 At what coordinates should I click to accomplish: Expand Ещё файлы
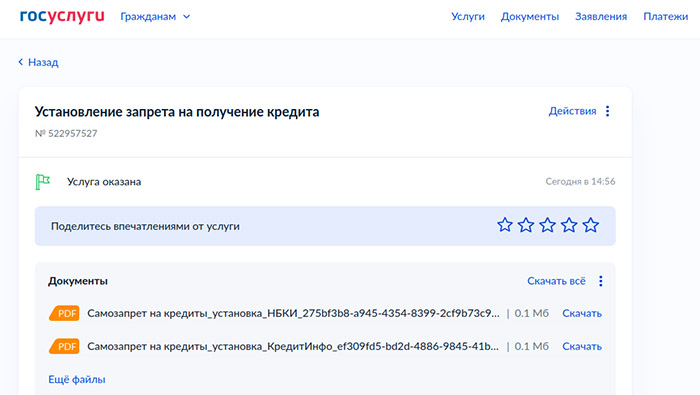point(77,379)
